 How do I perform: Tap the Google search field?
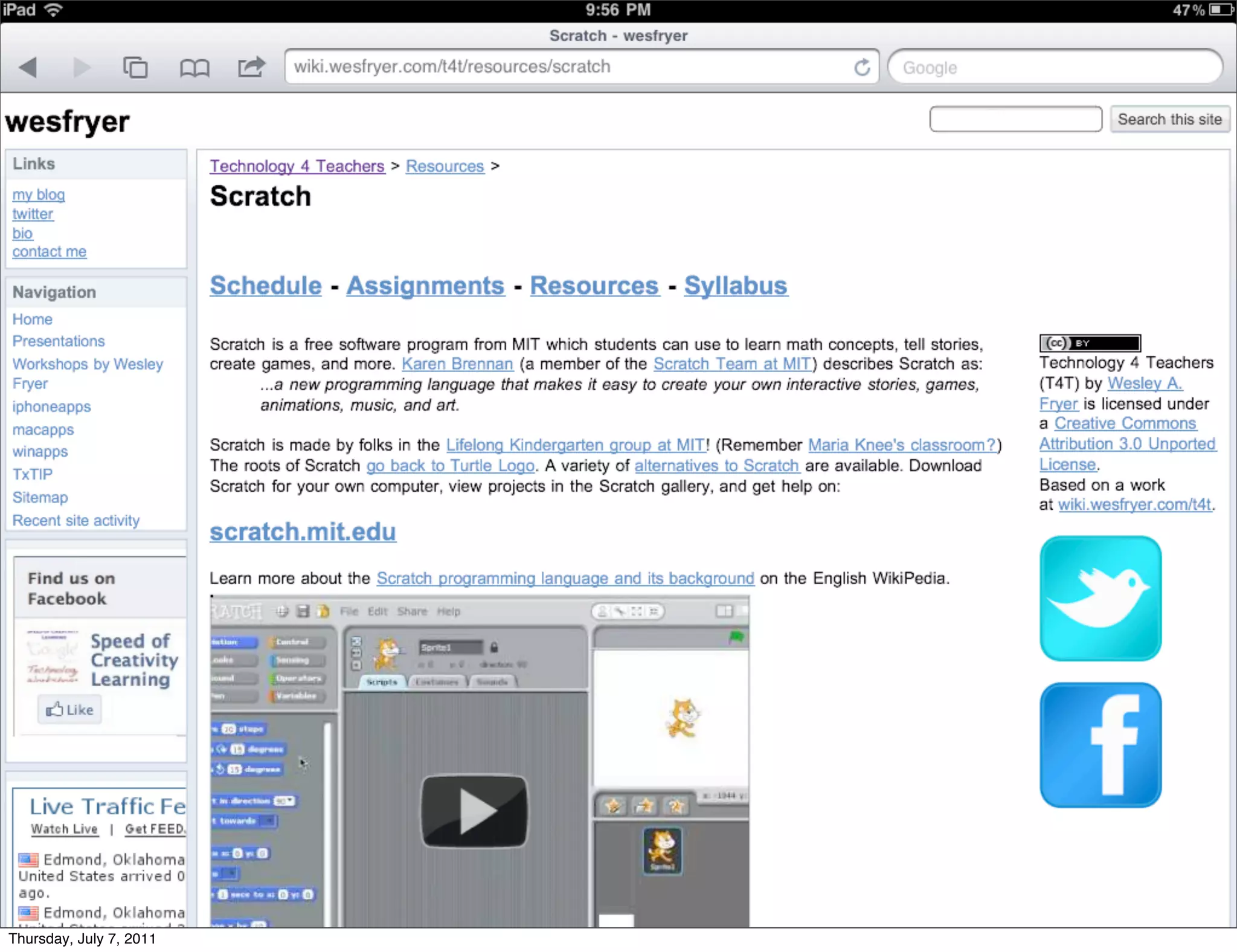1054,67
